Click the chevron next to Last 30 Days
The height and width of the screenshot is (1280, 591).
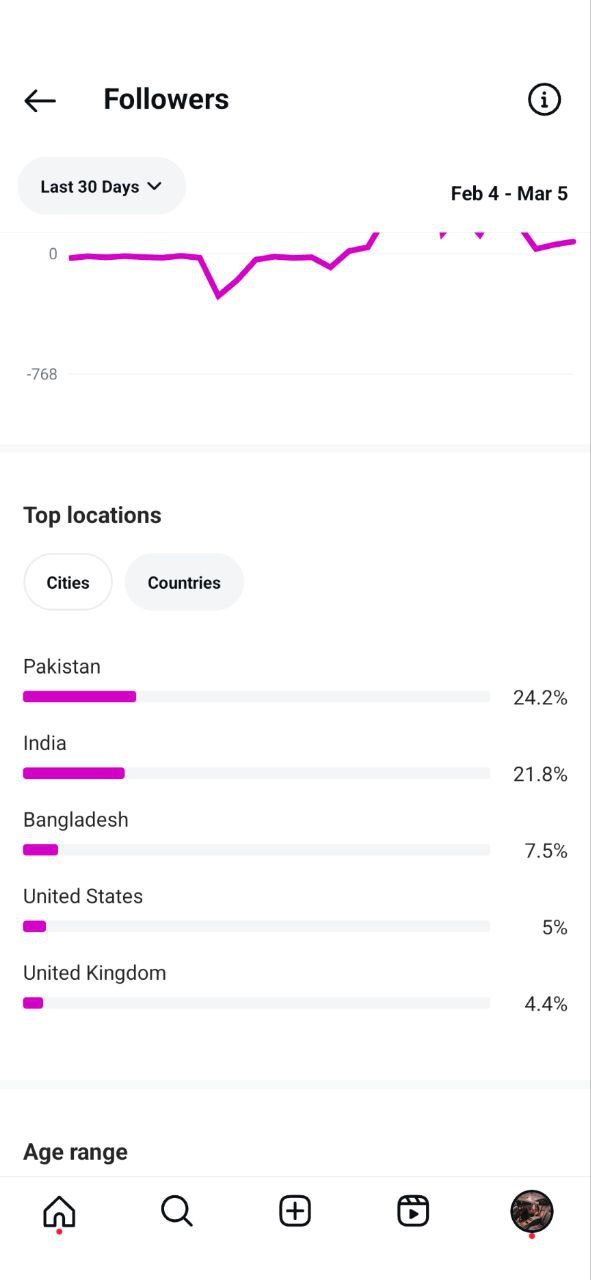point(154,186)
